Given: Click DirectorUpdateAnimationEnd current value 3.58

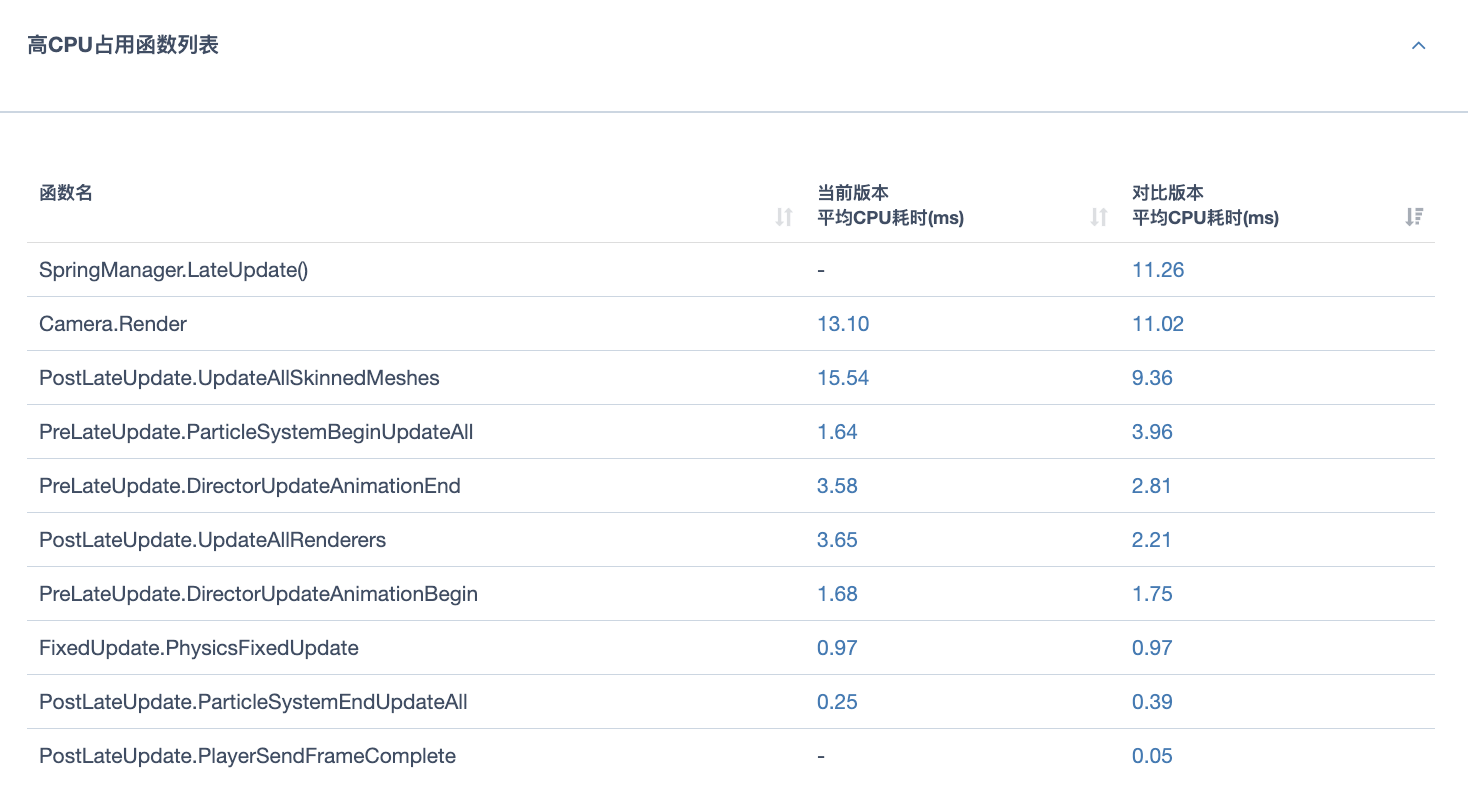Looking at the screenshot, I should (x=837, y=486).
